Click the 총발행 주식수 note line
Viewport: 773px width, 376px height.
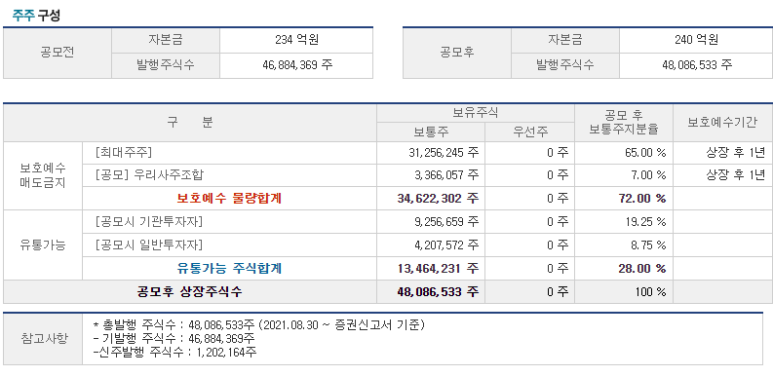tap(259, 325)
